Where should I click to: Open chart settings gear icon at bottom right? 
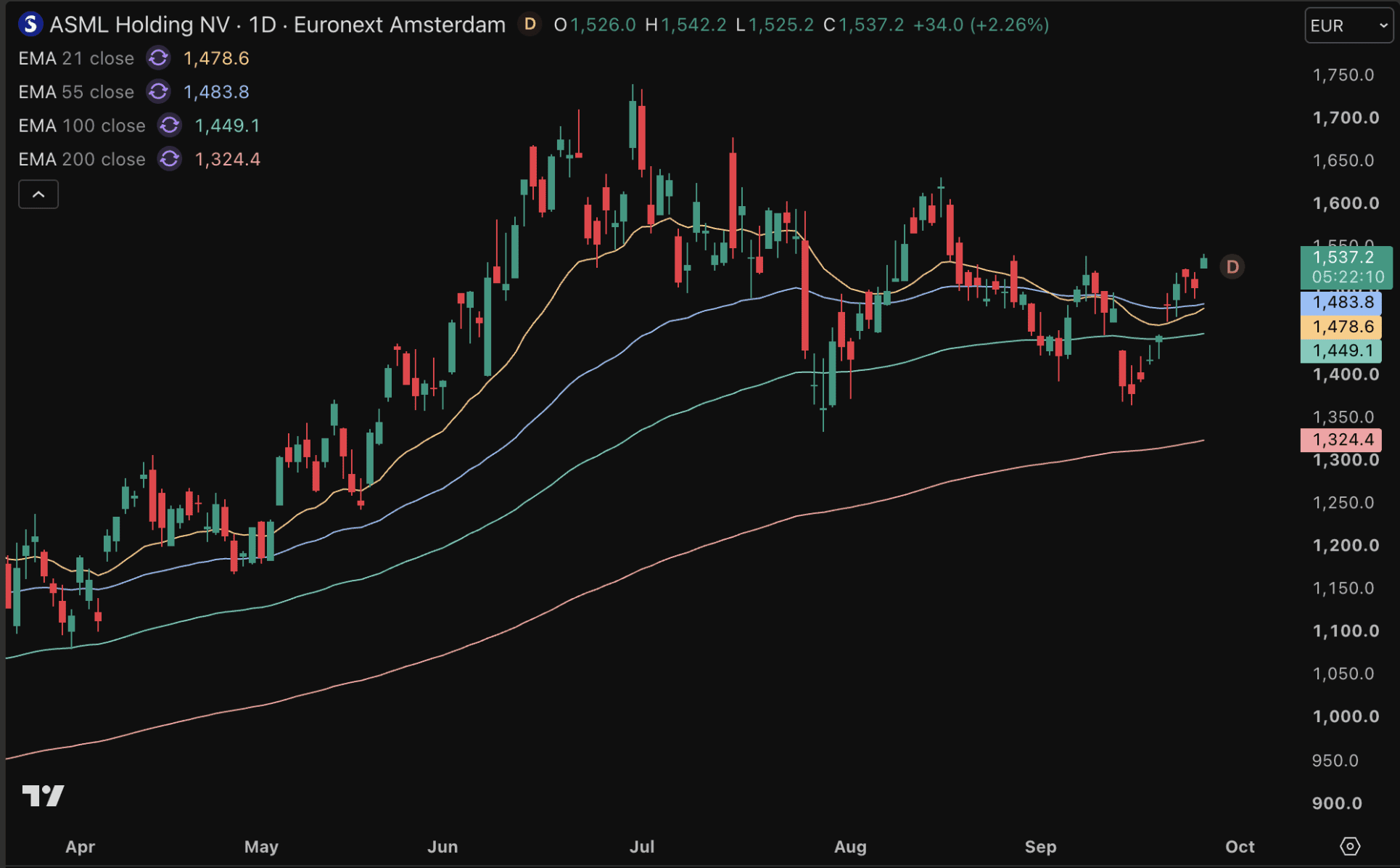click(1350, 846)
